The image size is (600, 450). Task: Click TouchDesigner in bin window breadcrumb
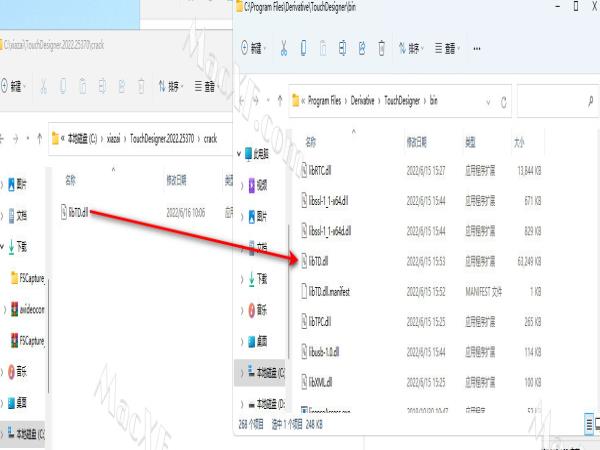[x=402, y=101]
